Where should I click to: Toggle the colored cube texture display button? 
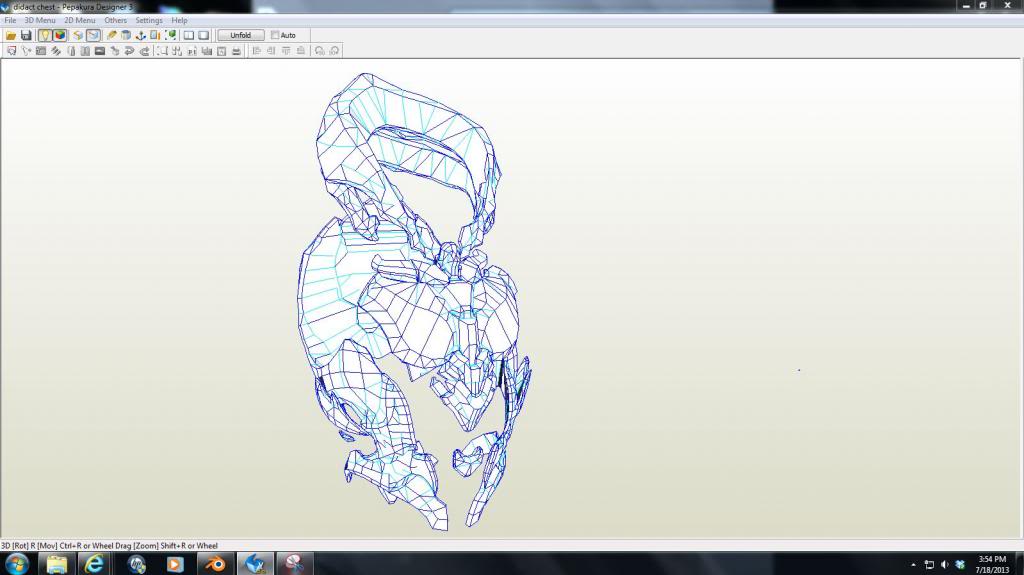[59, 35]
